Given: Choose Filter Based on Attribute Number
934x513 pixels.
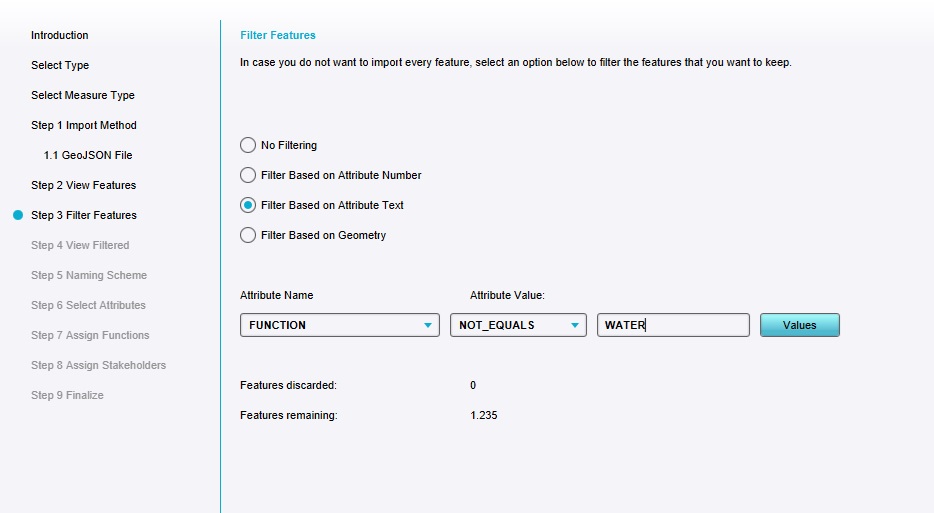Looking at the screenshot, I should (x=248, y=175).
